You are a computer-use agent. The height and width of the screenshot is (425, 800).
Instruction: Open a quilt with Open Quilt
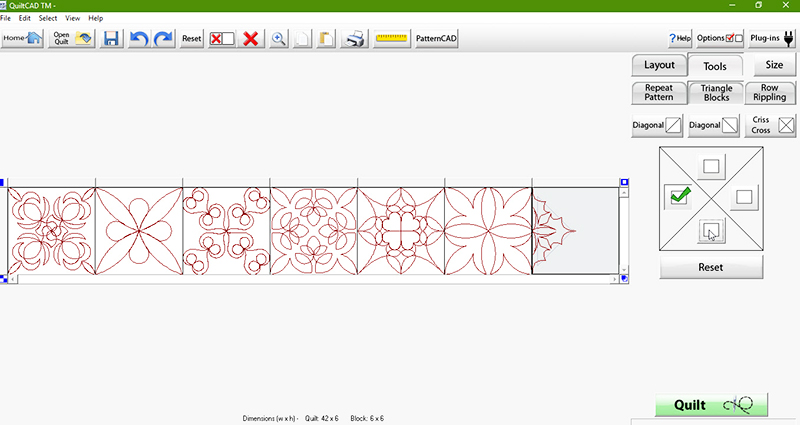pyautogui.click(x=71, y=38)
